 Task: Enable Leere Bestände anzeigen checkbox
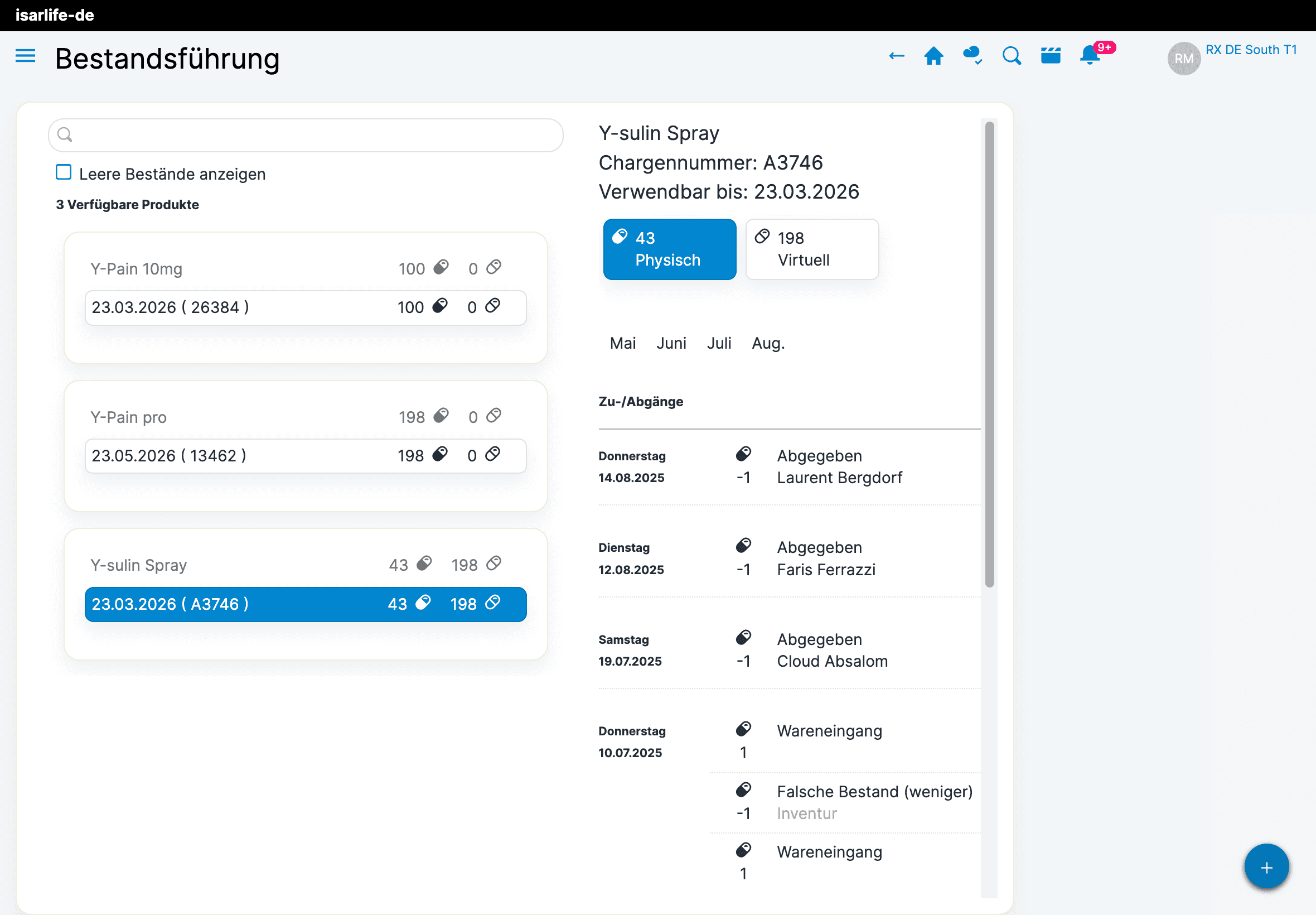click(64, 172)
